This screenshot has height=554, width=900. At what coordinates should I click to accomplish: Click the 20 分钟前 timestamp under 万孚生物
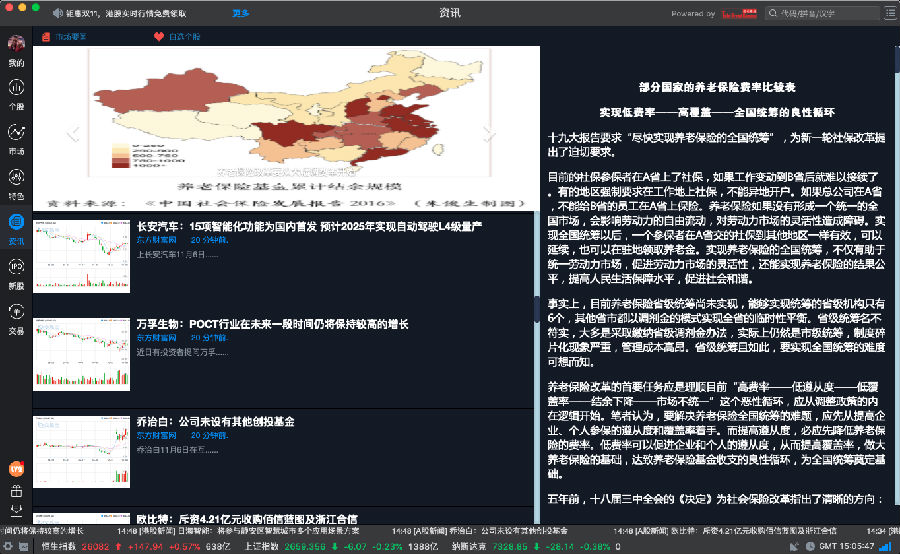pyautogui.click(x=210, y=338)
